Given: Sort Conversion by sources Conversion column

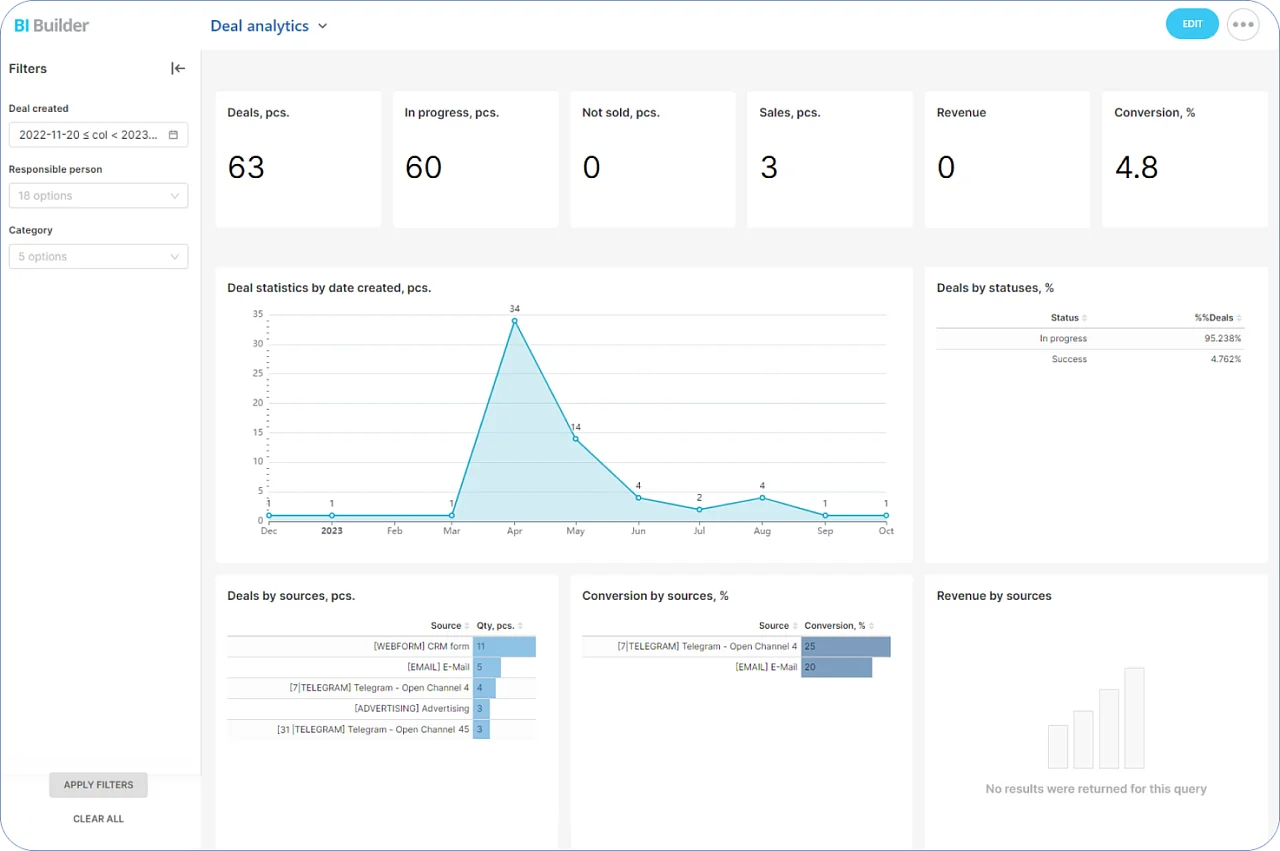Looking at the screenshot, I should 871,626.
